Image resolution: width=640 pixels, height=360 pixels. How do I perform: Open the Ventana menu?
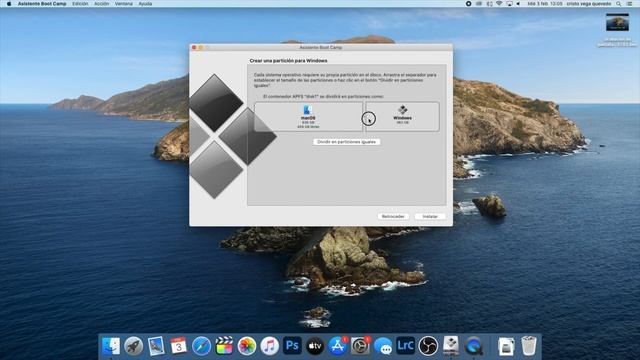(124, 4)
